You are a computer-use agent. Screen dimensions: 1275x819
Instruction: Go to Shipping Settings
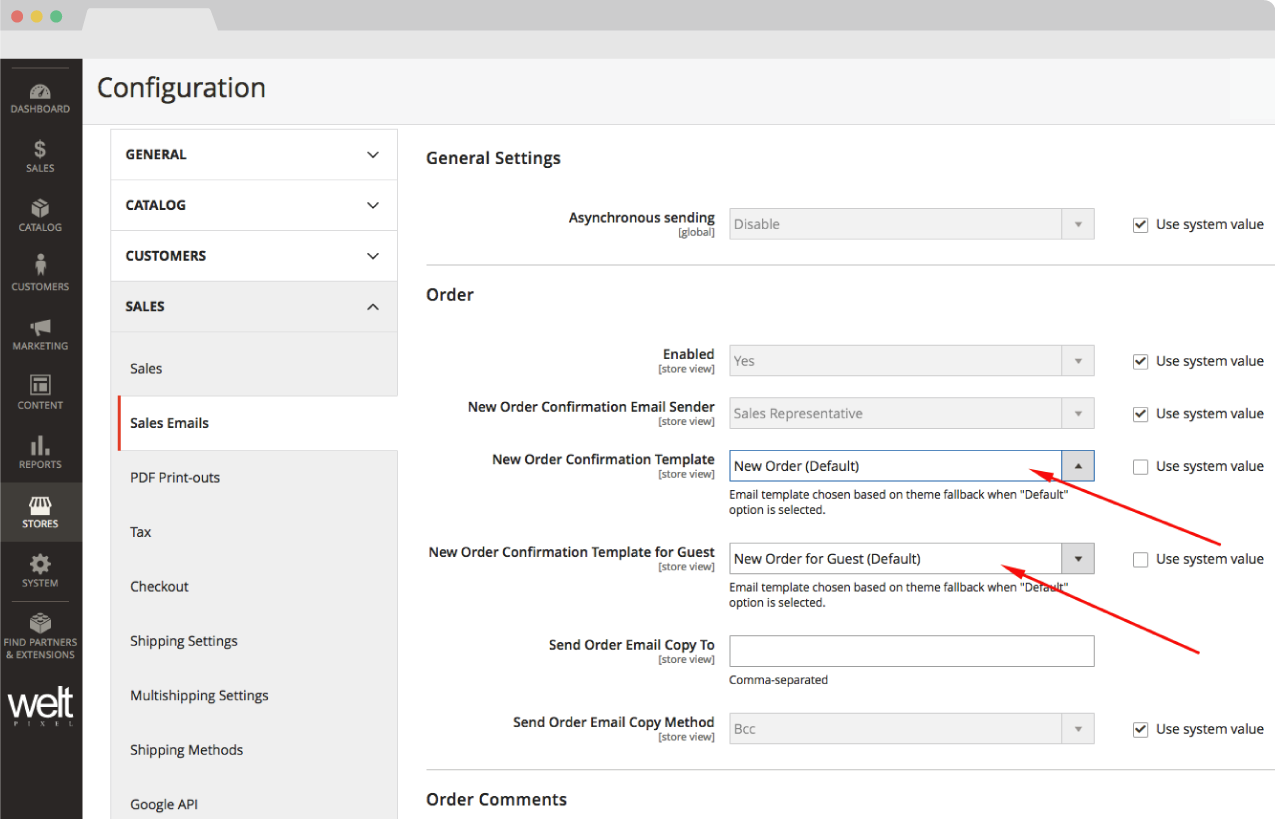pyautogui.click(x=184, y=641)
